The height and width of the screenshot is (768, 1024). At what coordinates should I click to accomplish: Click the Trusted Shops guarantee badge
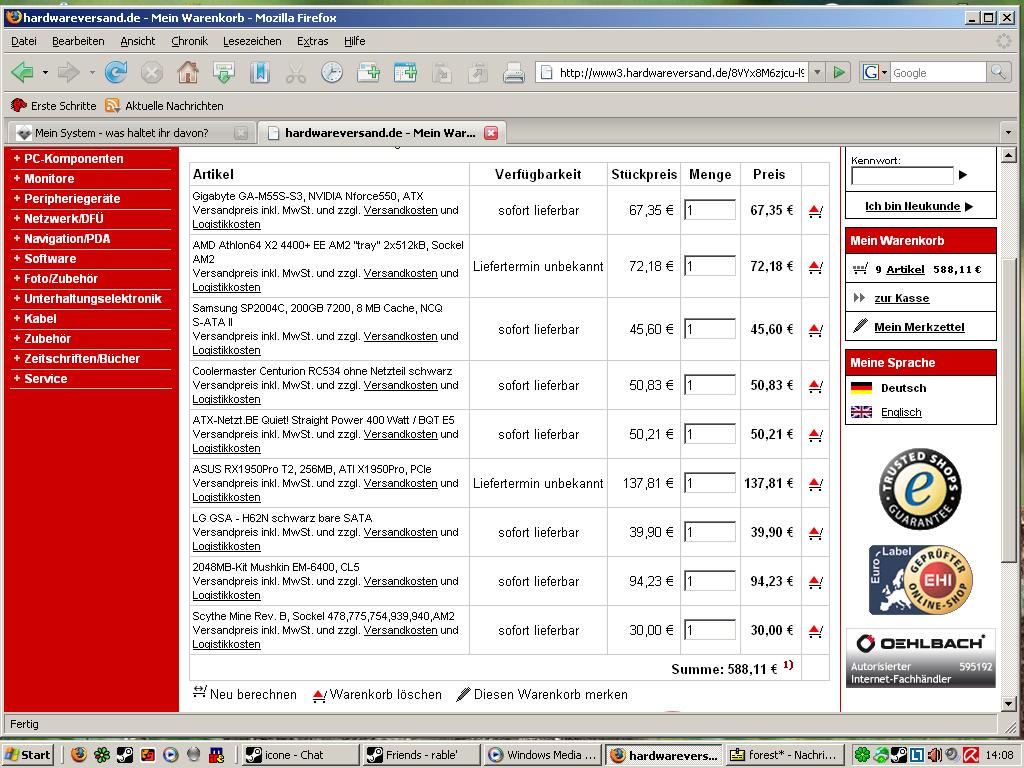[920, 488]
